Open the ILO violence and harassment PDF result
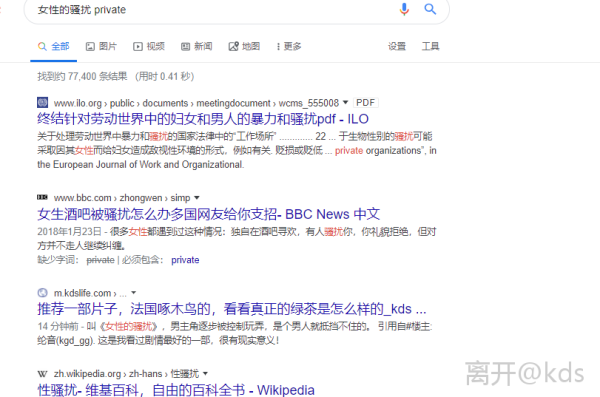Image resolution: width=600 pixels, height=397 pixels. tap(203, 119)
